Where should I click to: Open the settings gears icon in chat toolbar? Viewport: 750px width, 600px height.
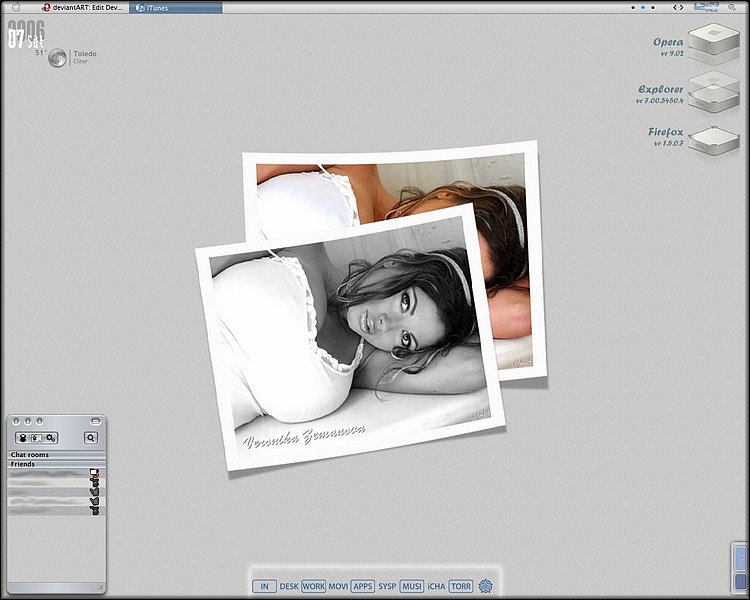50,438
